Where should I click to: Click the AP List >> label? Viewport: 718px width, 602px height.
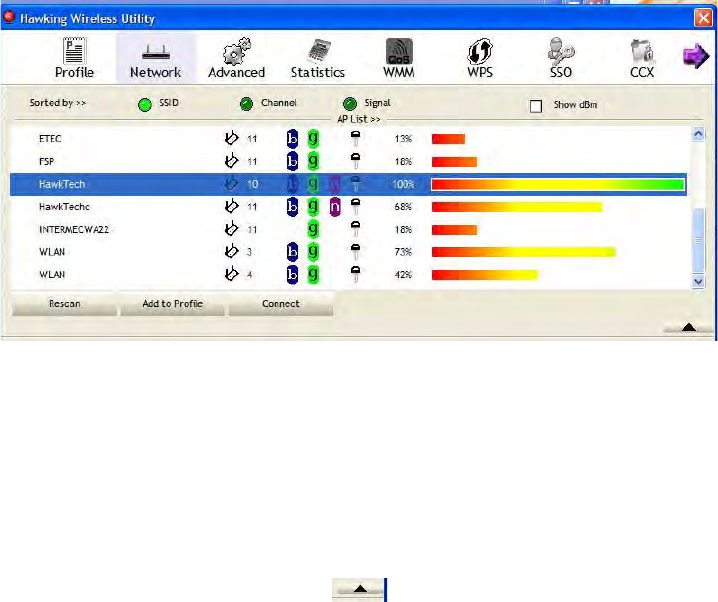(359, 119)
